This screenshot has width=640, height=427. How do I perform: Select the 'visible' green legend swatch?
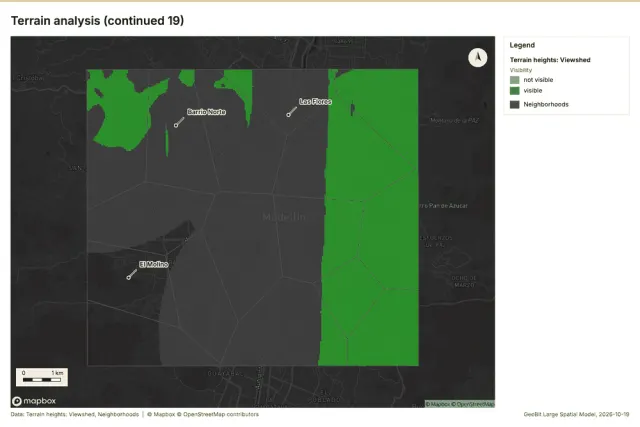(x=515, y=91)
